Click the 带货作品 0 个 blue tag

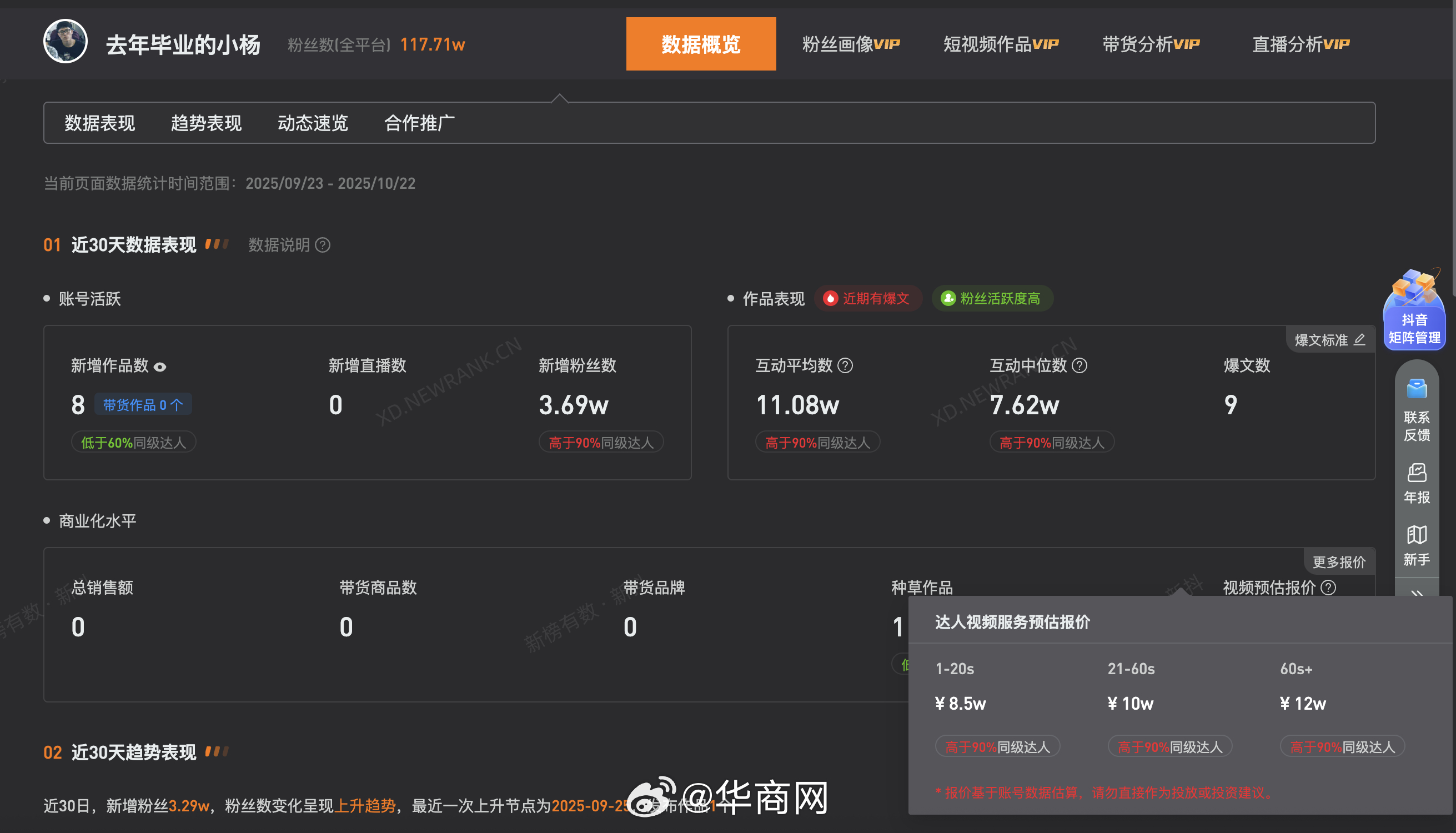click(143, 405)
